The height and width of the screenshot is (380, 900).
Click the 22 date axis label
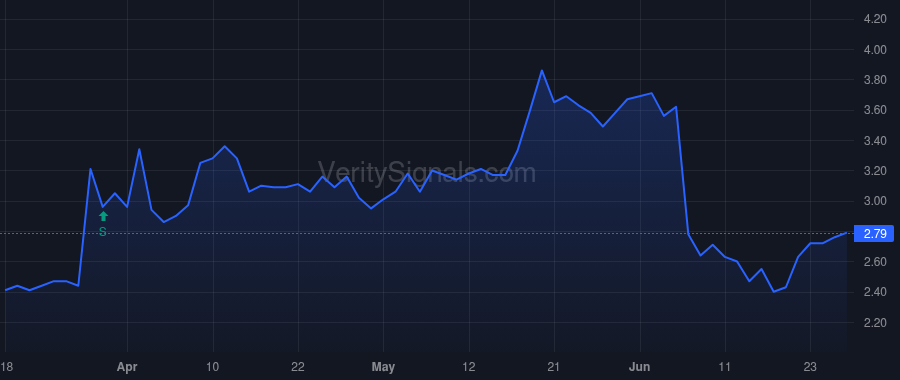coord(298,367)
